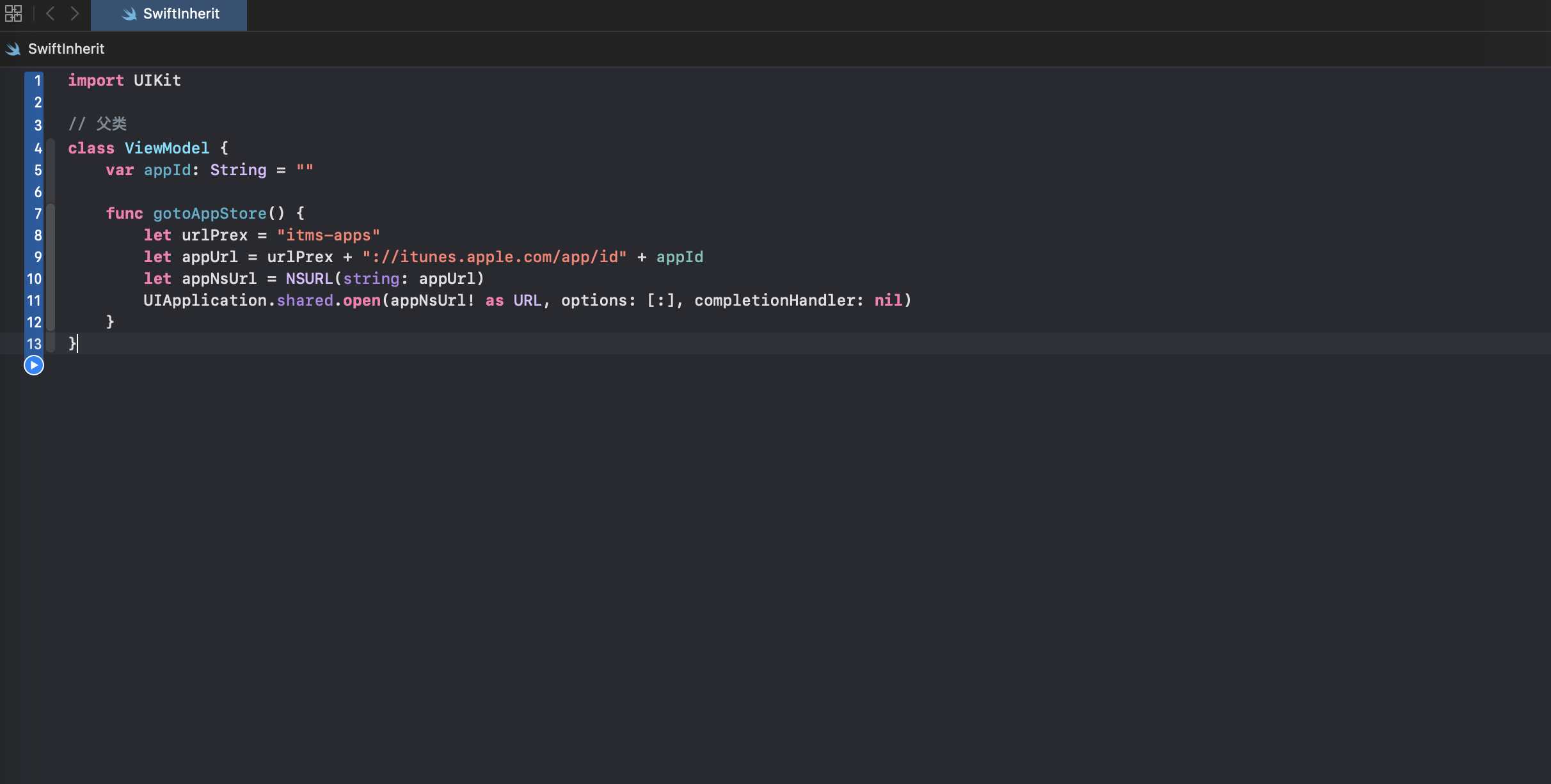Click the ViewModel class name
The width and height of the screenshot is (1551, 784).
166,148
